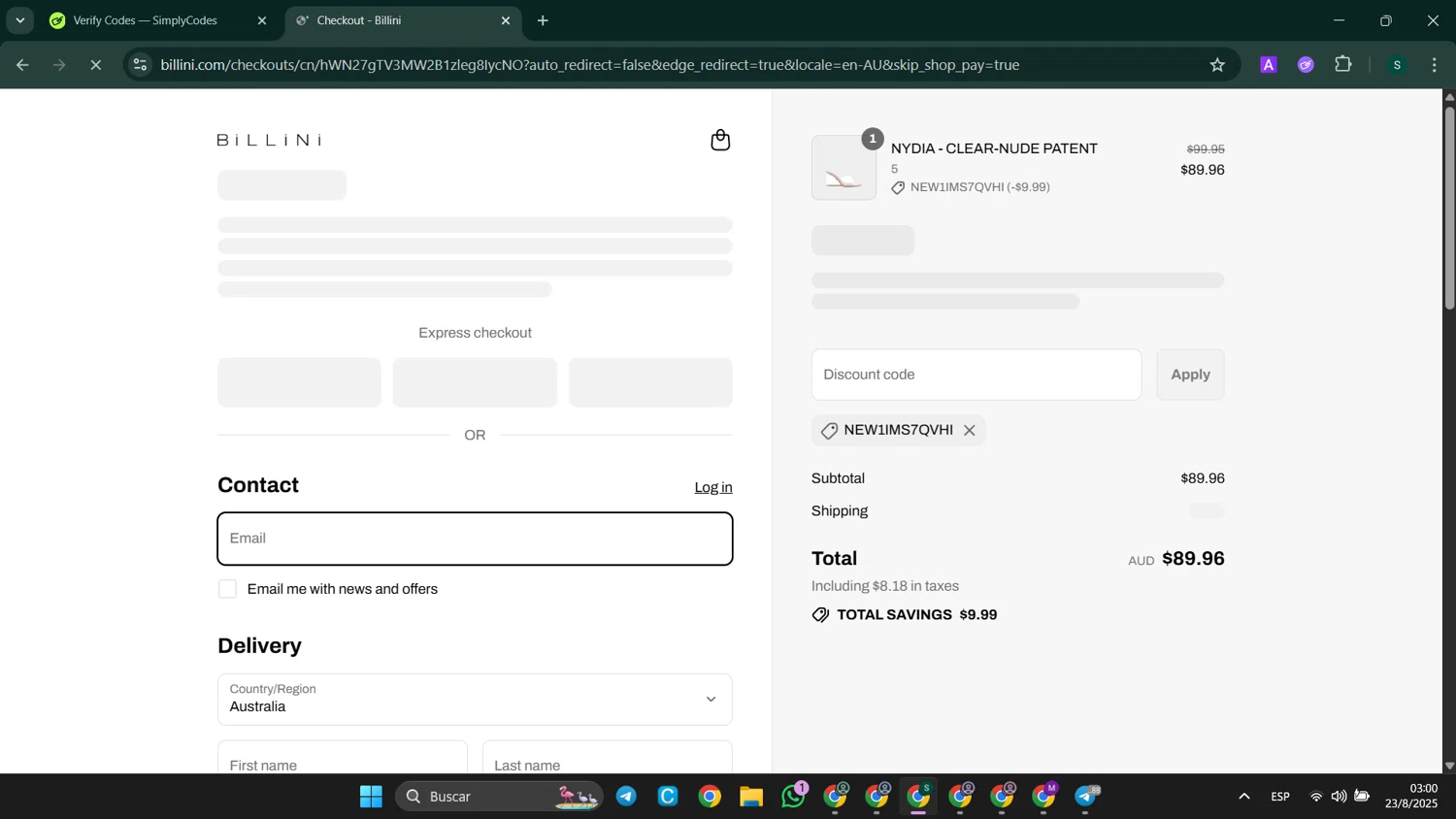The width and height of the screenshot is (1456, 819).
Task: Click the Apply discount button
Action: tap(1190, 375)
